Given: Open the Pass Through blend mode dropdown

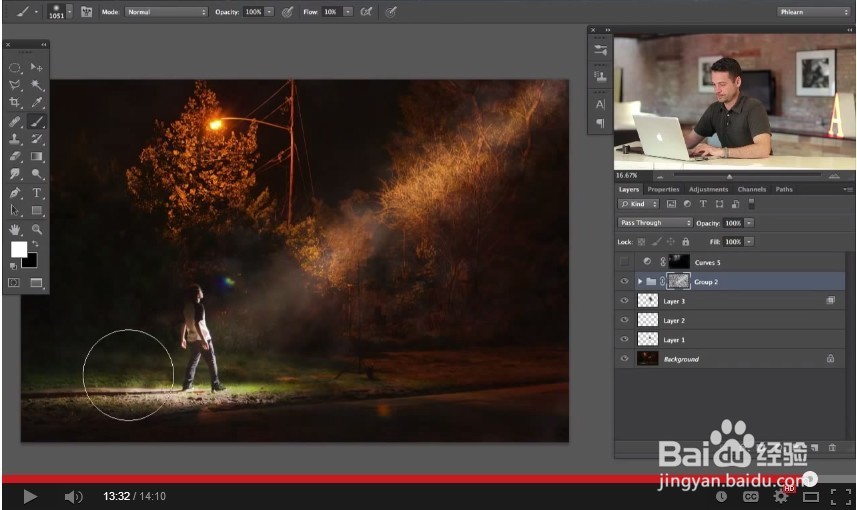Looking at the screenshot, I should coord(655,222).
